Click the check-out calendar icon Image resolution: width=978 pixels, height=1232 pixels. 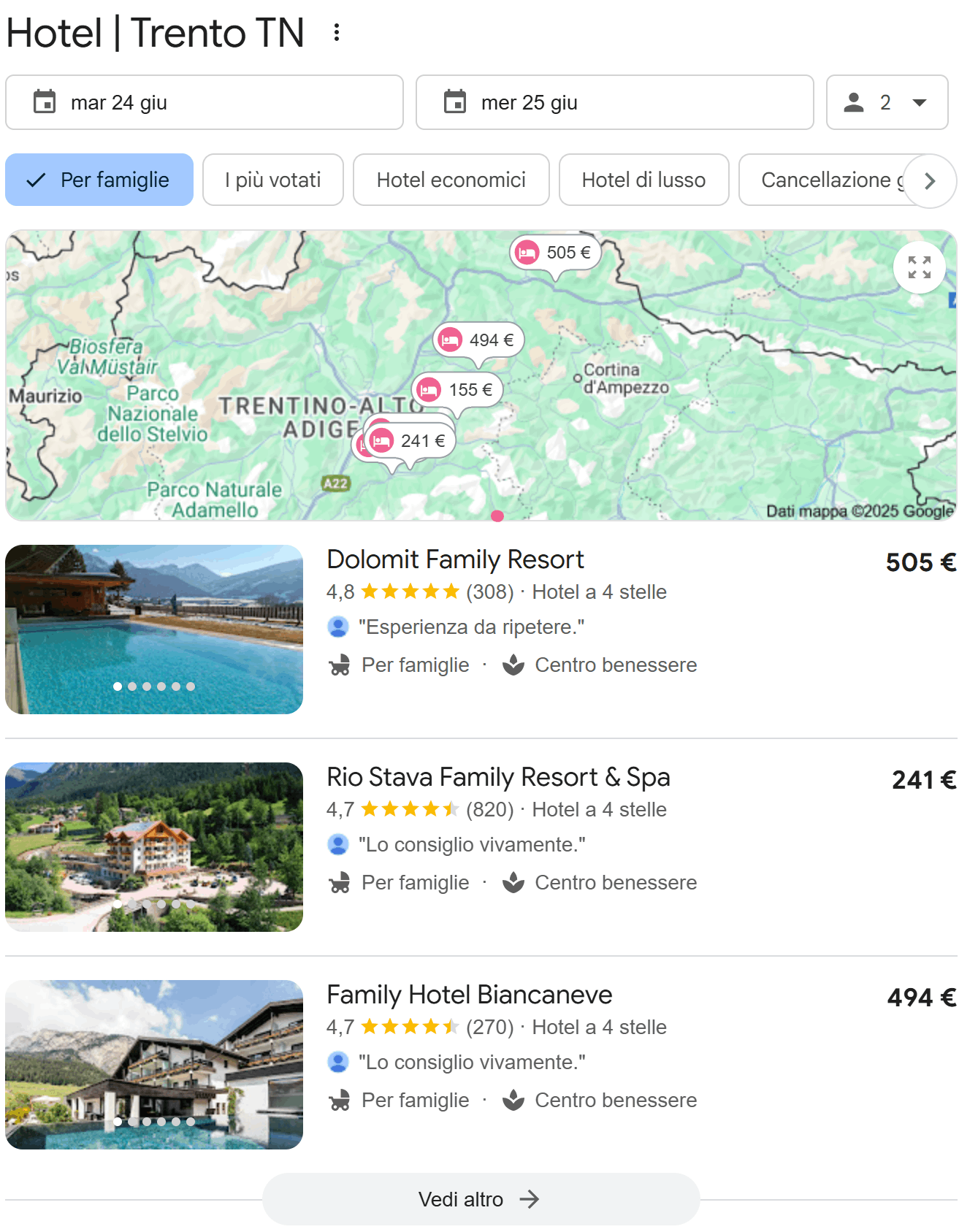coord(455,102)
